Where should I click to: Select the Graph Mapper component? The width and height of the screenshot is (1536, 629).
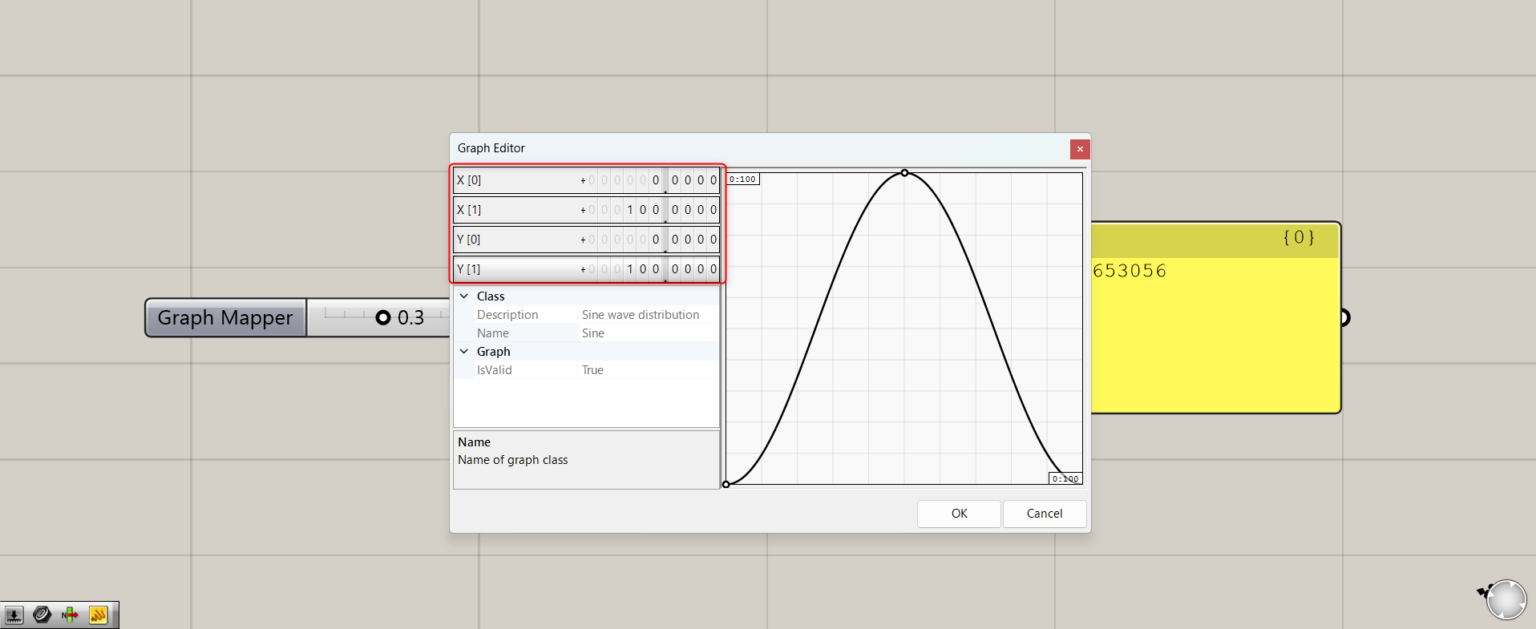point(224,317)
